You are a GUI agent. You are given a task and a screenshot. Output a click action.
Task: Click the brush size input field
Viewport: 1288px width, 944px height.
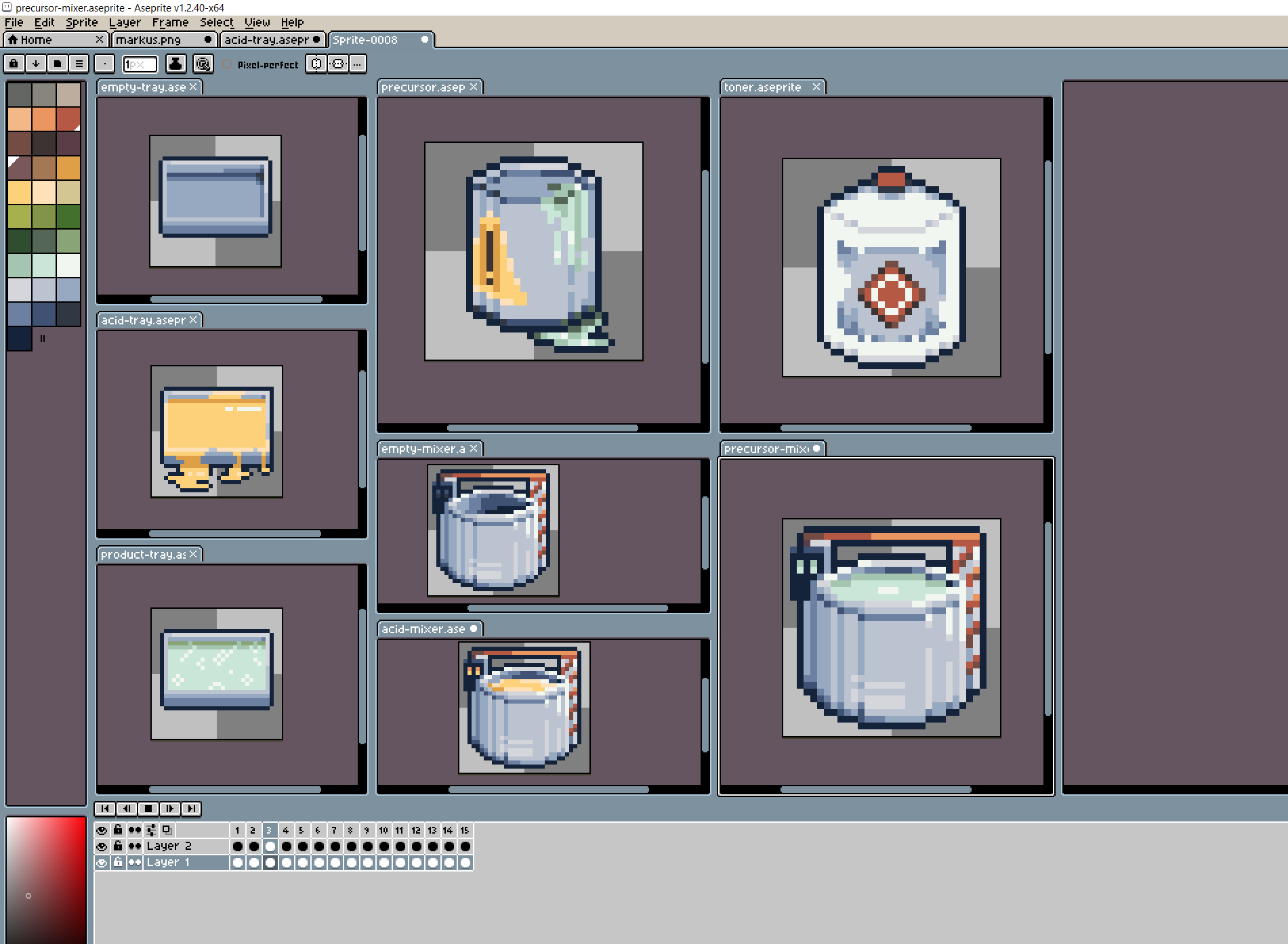point(140,64)
